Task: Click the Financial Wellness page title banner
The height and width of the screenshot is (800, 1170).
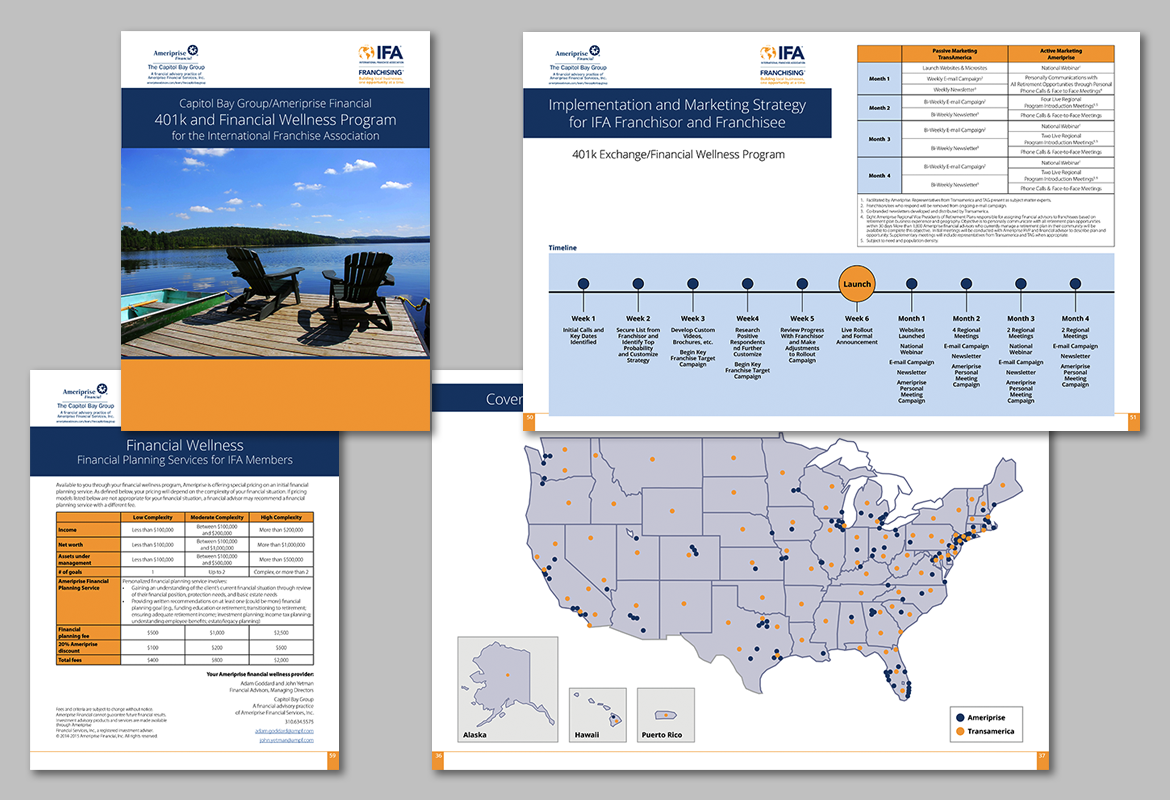Action: click(185, 452)
